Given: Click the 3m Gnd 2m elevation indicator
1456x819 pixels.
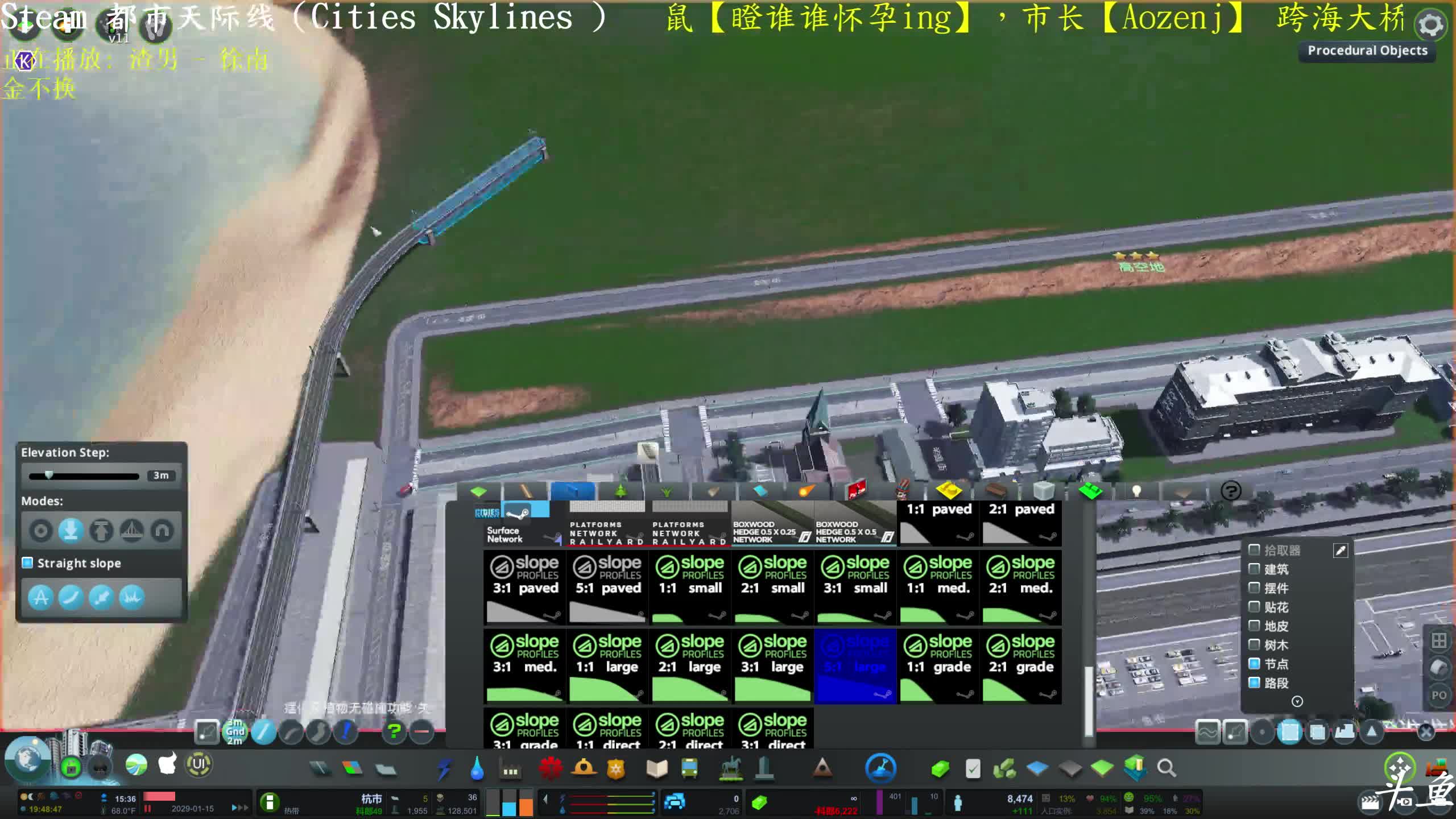Looking at the screenshot, I should coord(235,732).
